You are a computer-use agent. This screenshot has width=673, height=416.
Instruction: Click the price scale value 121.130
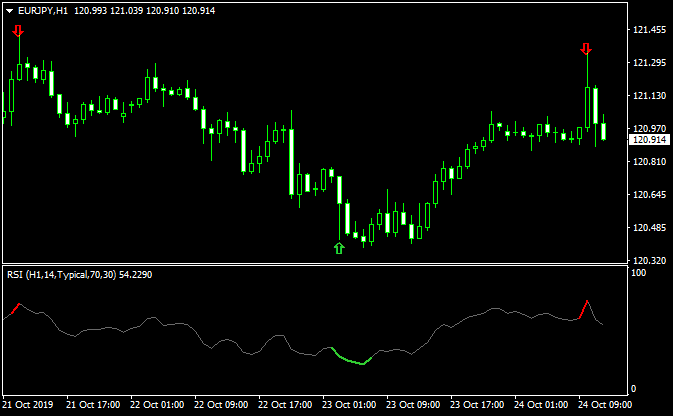pos(650,96)
